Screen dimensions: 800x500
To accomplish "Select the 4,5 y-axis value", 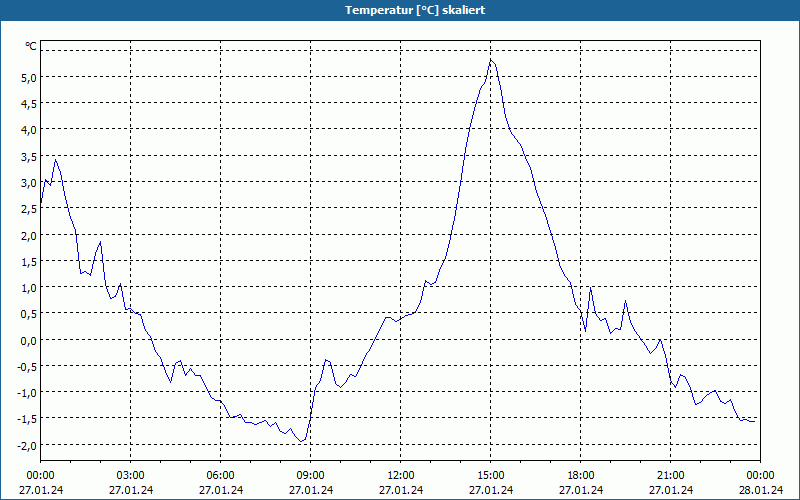I will (29, 104).
